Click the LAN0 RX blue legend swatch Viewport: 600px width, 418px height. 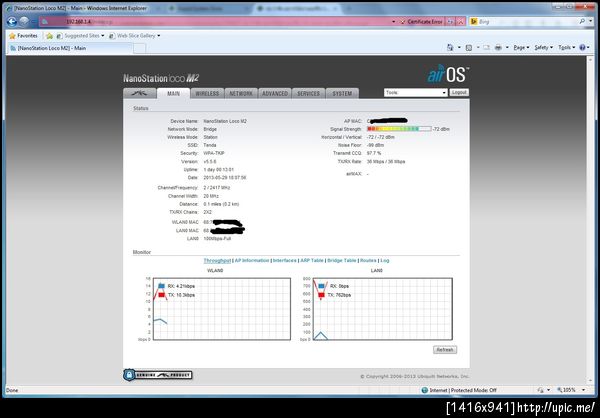tap(321, 286)
